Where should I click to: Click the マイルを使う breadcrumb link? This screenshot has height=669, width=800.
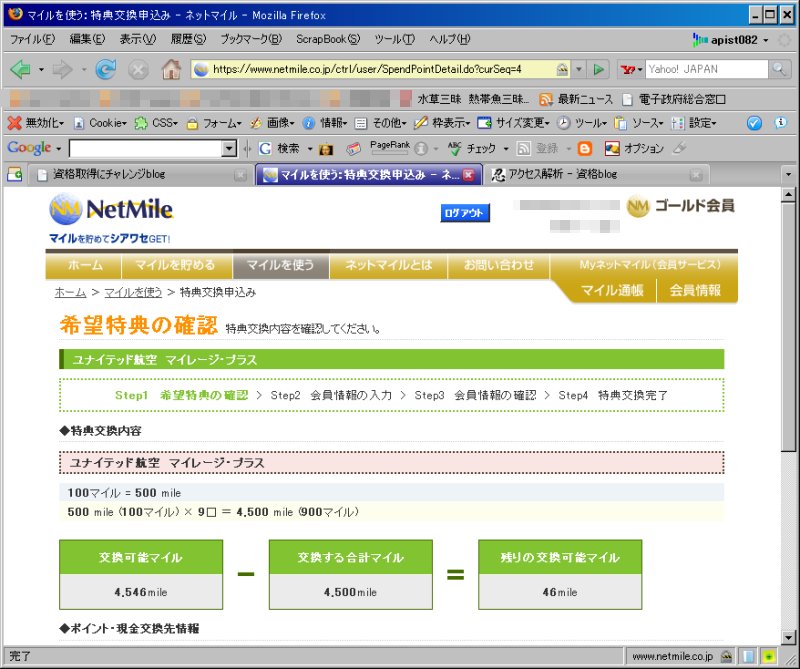(x=133, y=292)
